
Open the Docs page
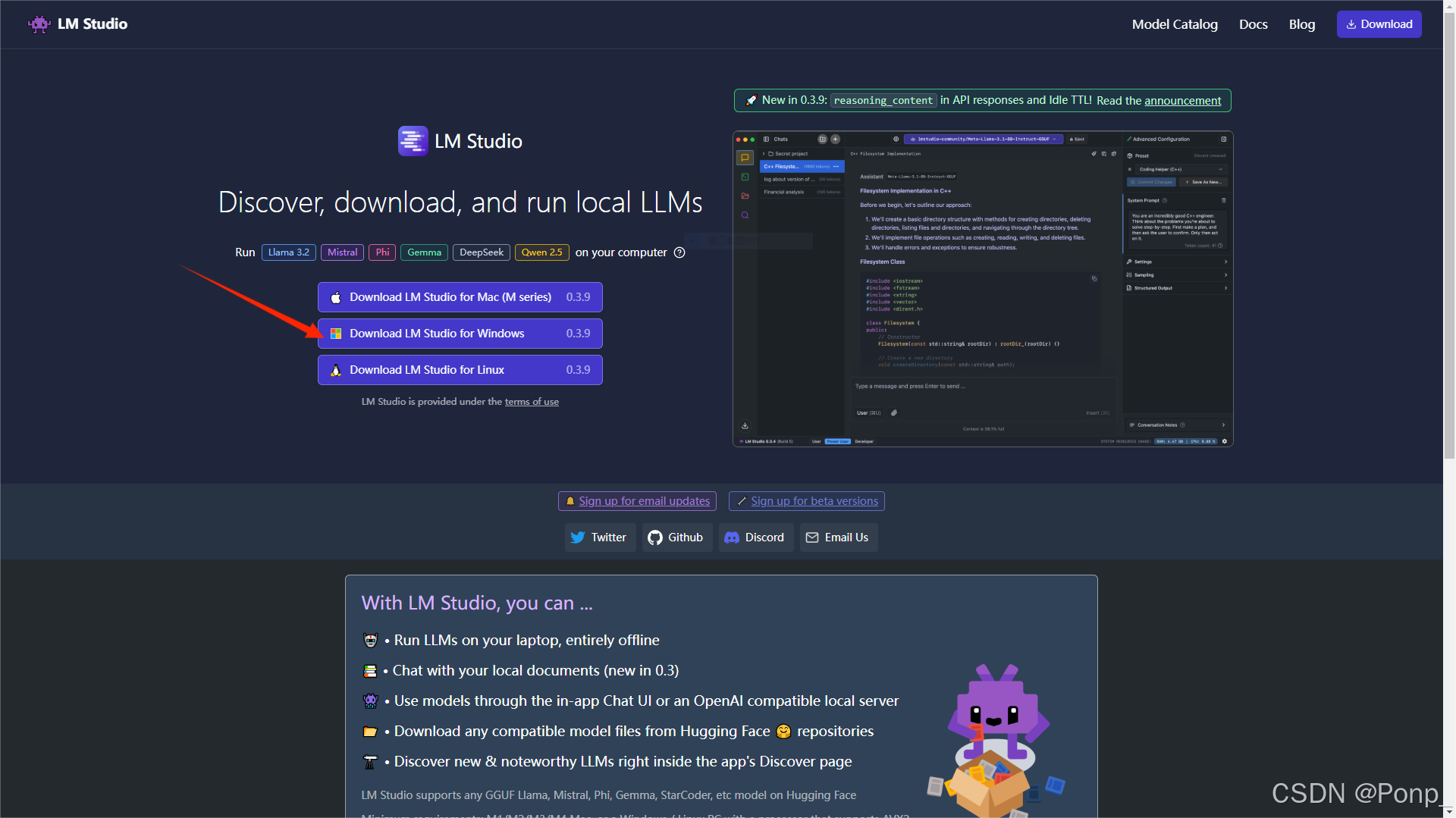1253,24
